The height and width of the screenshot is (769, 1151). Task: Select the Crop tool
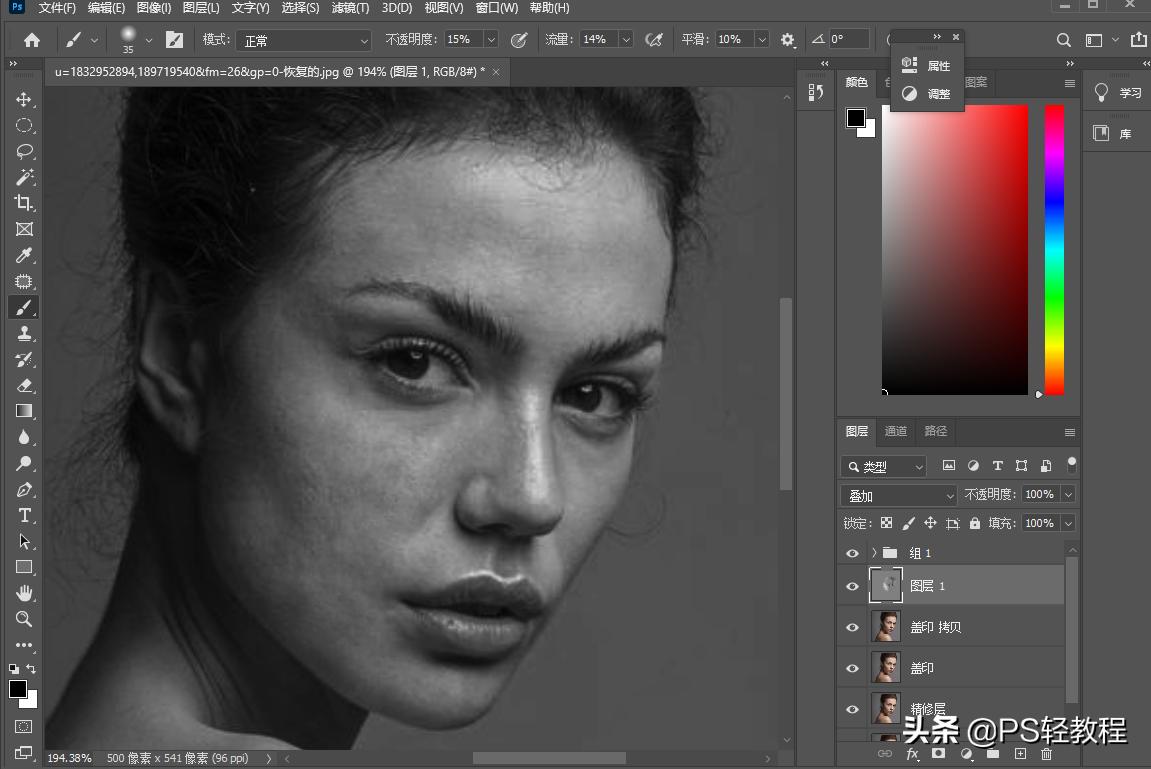pos(24,204)
